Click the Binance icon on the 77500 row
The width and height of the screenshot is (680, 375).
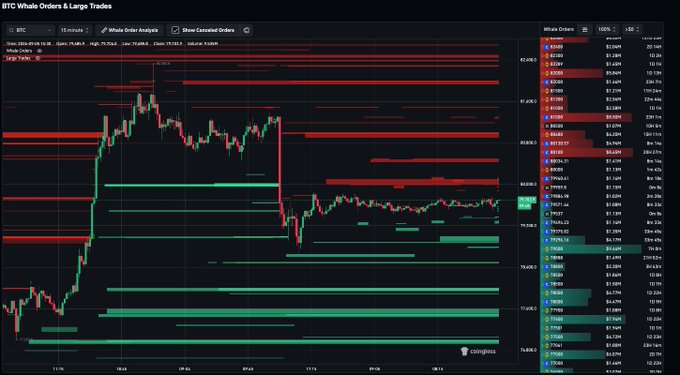(x=547, y=336)
